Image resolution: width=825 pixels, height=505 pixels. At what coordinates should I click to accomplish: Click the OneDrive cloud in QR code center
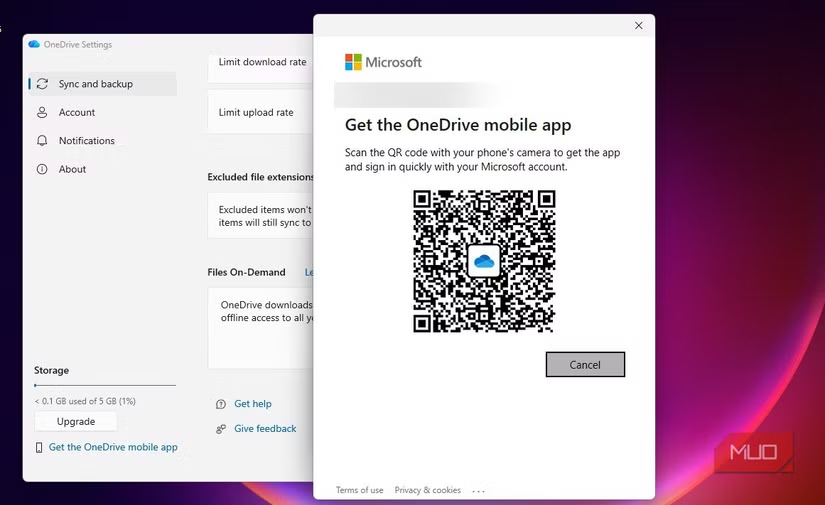point(484,261)
